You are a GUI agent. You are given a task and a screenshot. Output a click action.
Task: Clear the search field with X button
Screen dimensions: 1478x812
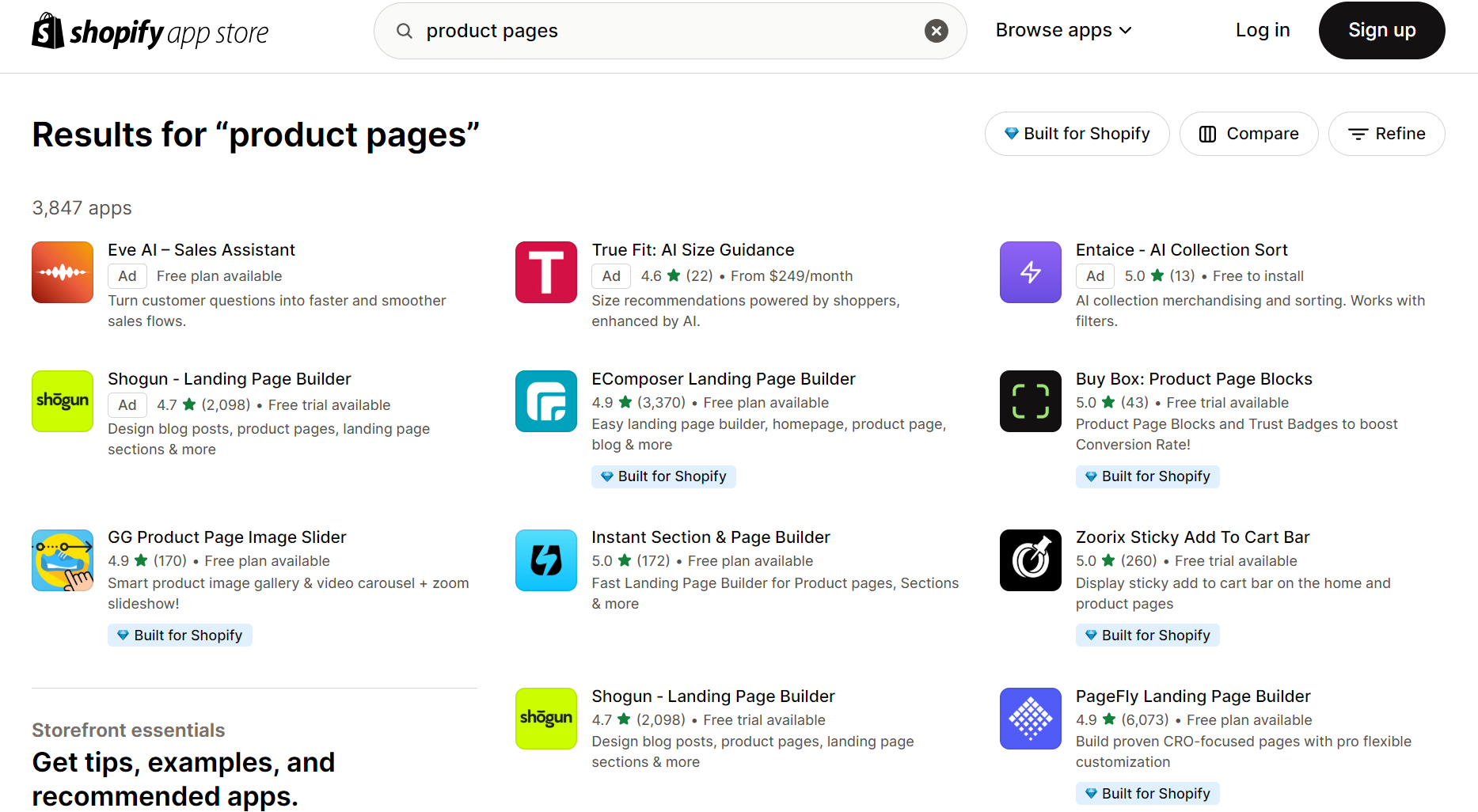(937, 31)
